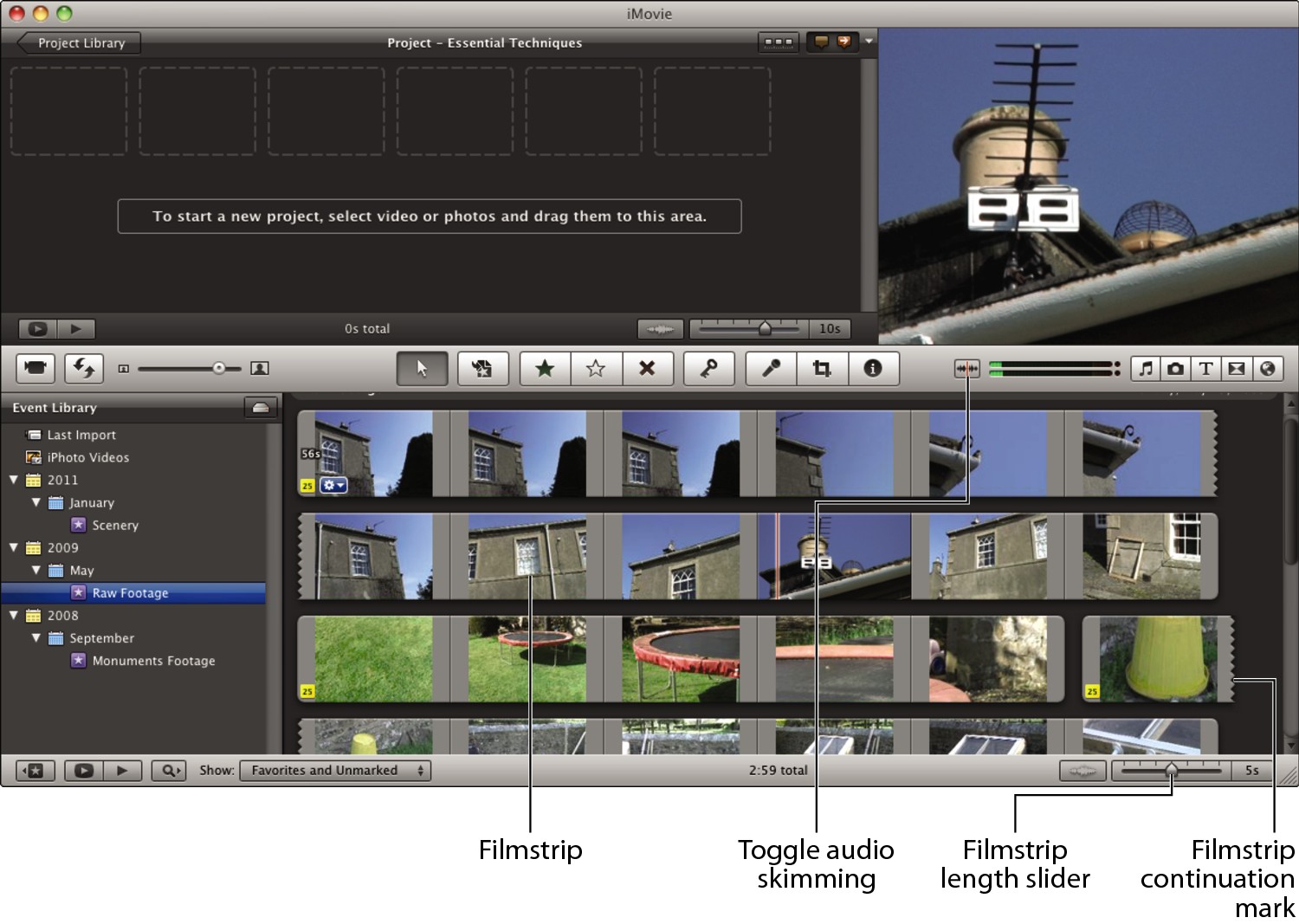
Task: Open the keyword filter search button
Action: pyautogui.click(x=169, y=771)
